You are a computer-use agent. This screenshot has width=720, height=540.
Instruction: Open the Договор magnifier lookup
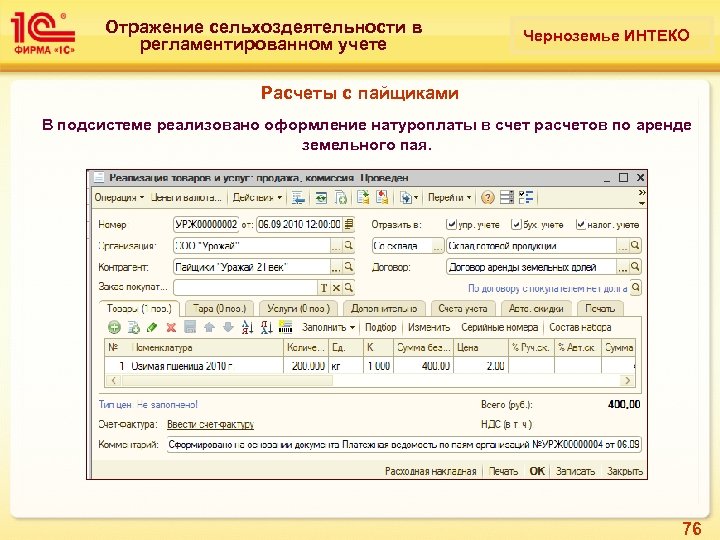coord(635,266)
